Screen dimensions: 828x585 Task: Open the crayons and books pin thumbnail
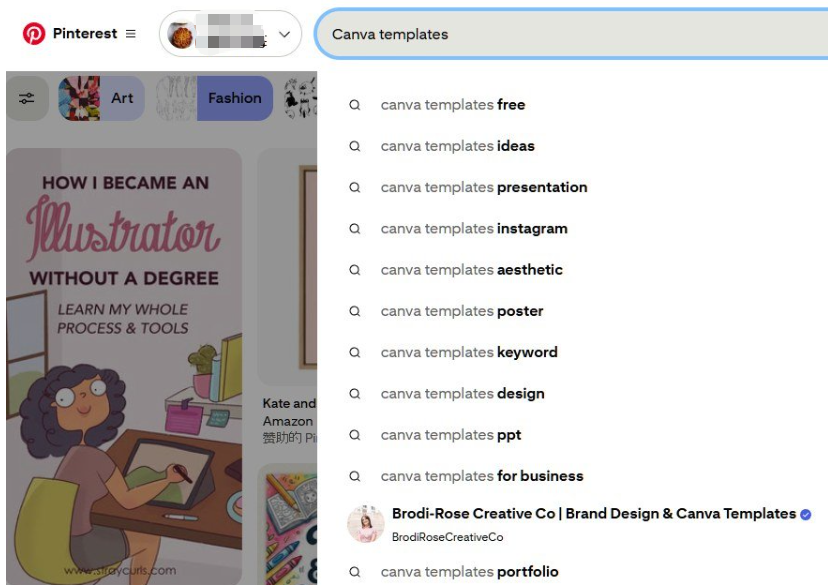[287, 525]
